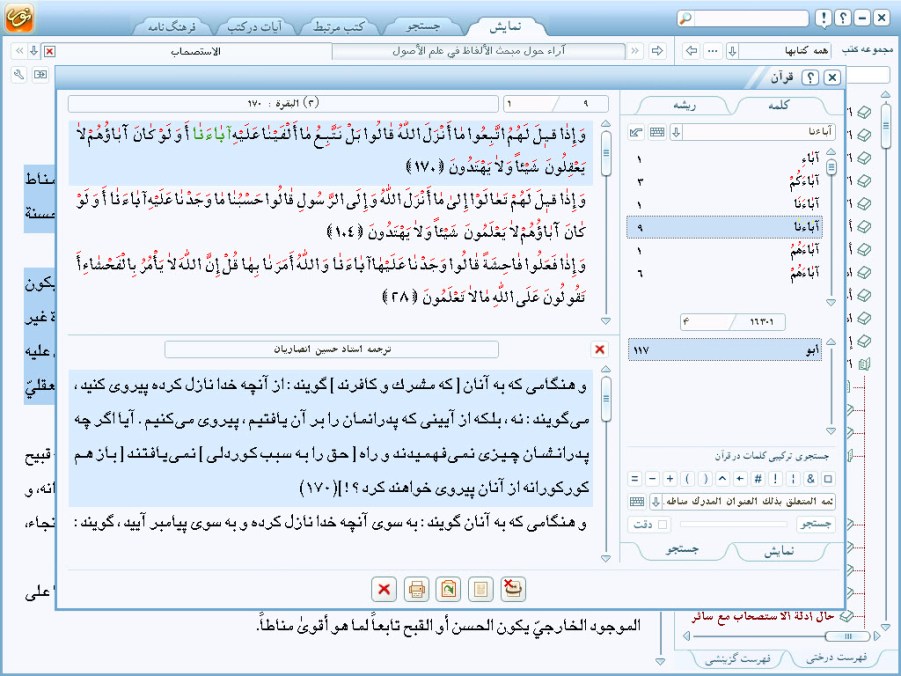
Task: Toggle the دقت checkbox
Action: coord(663,524)
